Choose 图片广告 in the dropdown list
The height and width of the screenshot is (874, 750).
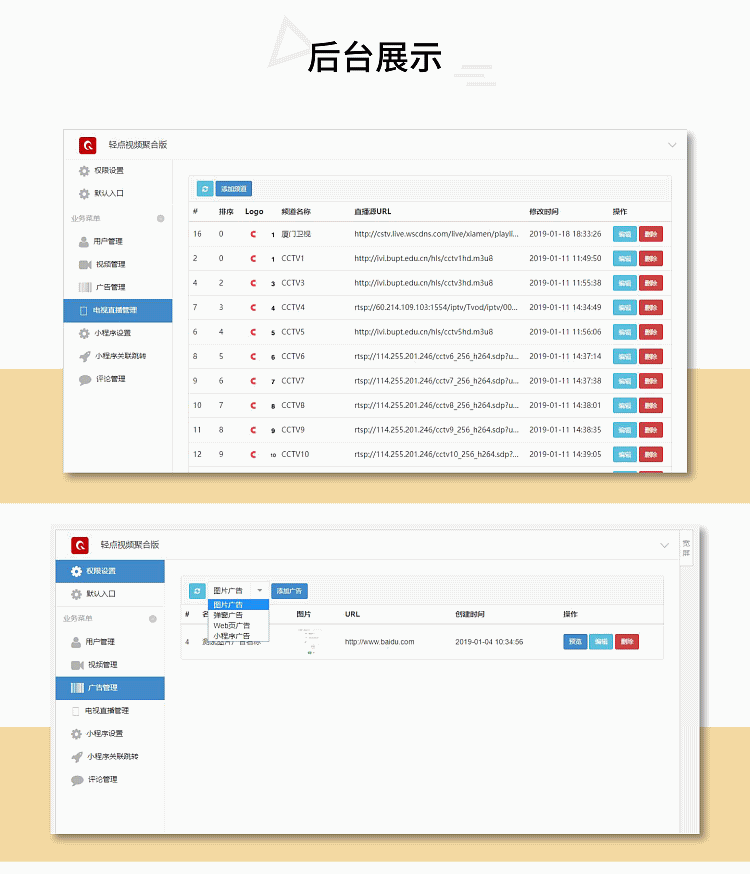tap(238, 605)
